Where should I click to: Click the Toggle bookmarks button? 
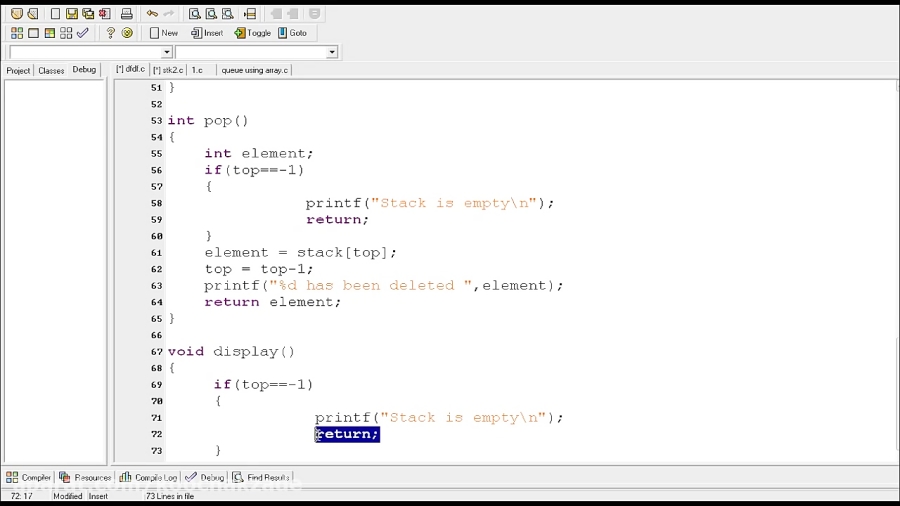point(253,33)
